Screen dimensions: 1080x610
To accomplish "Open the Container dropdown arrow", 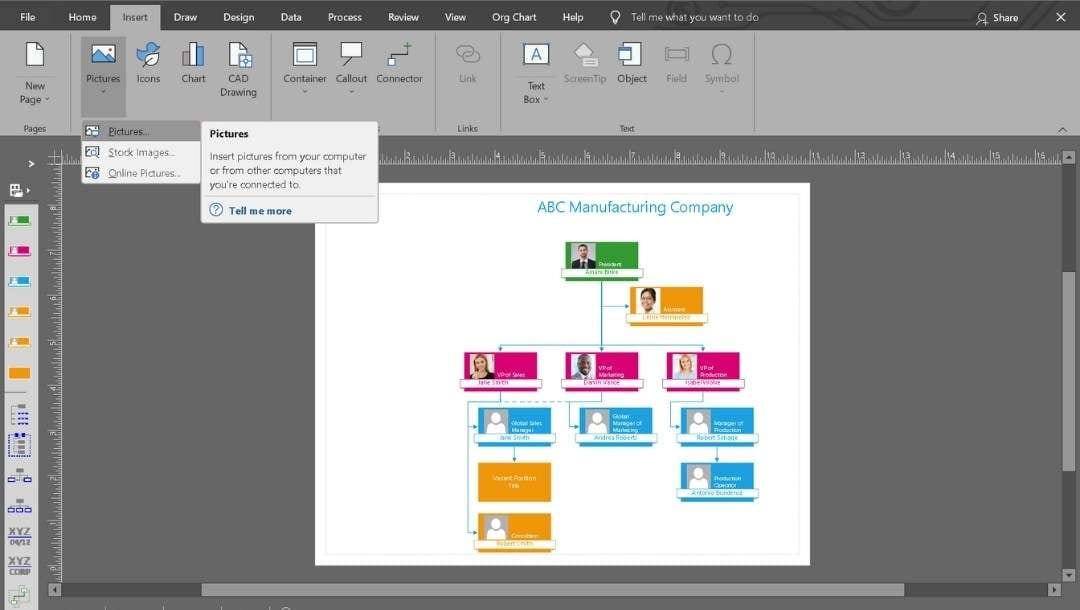I will (304, 92).
